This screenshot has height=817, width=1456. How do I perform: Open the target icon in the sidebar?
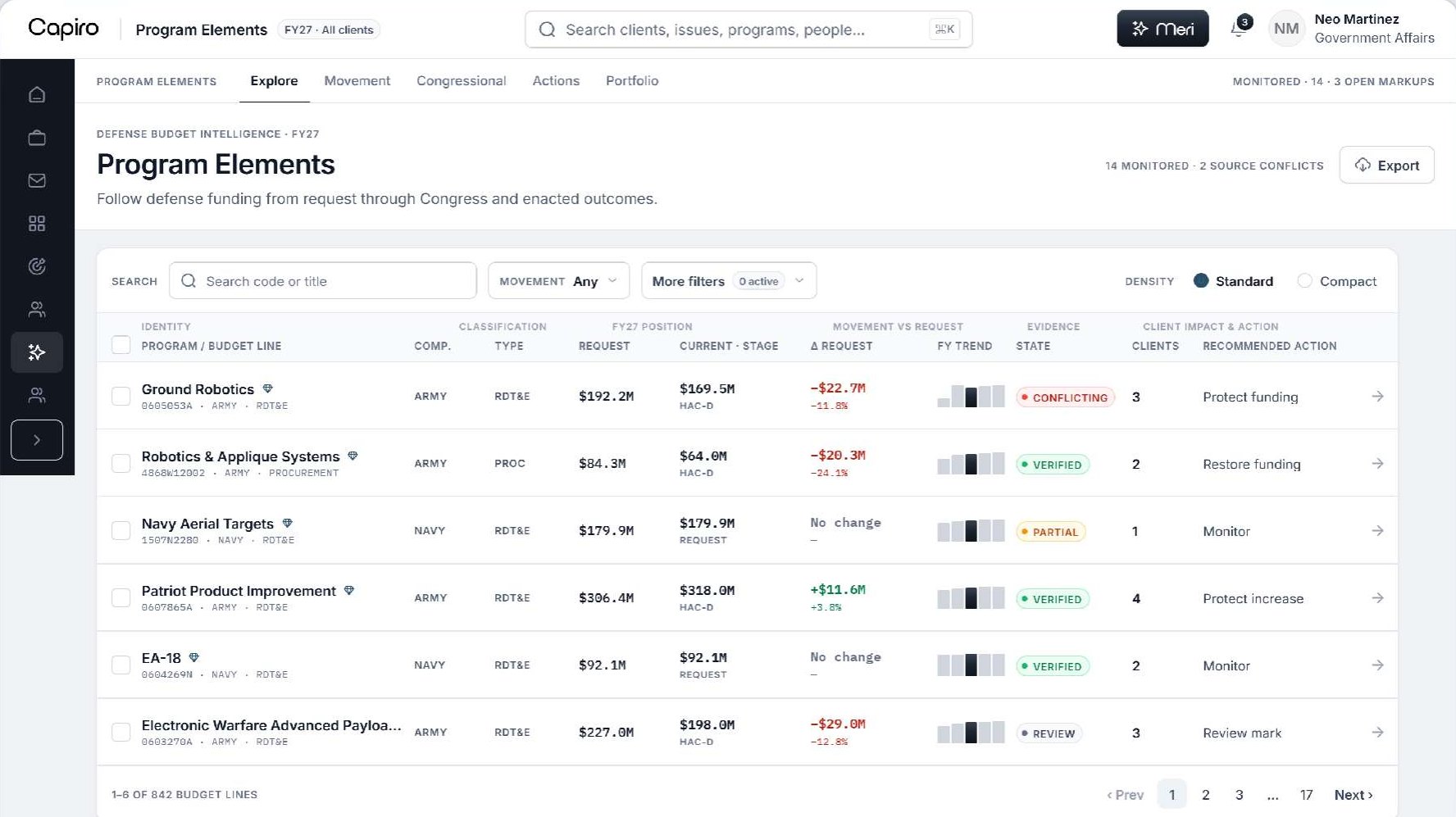[x=37, y=266]
